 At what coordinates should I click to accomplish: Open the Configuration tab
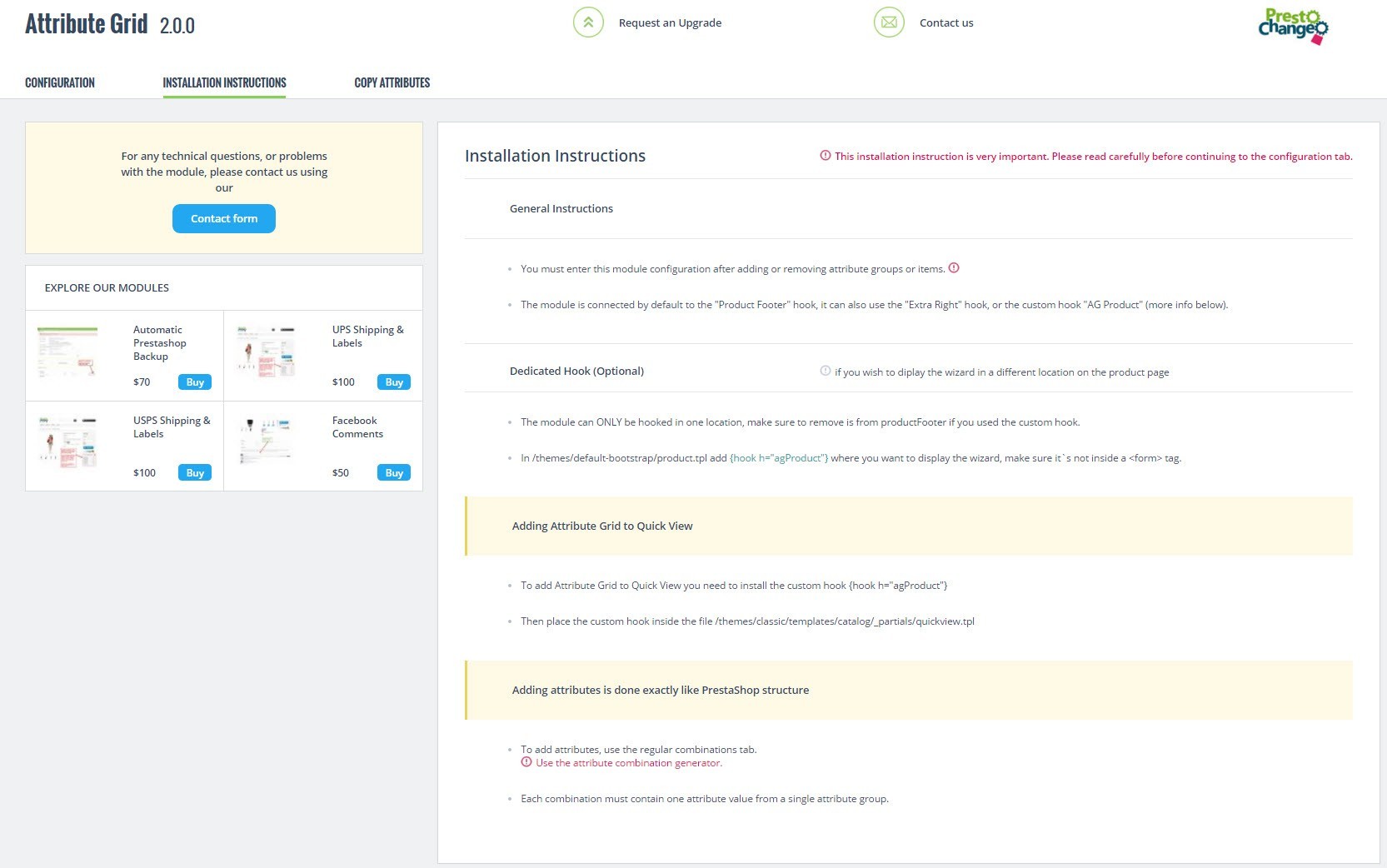(x=60, y=82)
